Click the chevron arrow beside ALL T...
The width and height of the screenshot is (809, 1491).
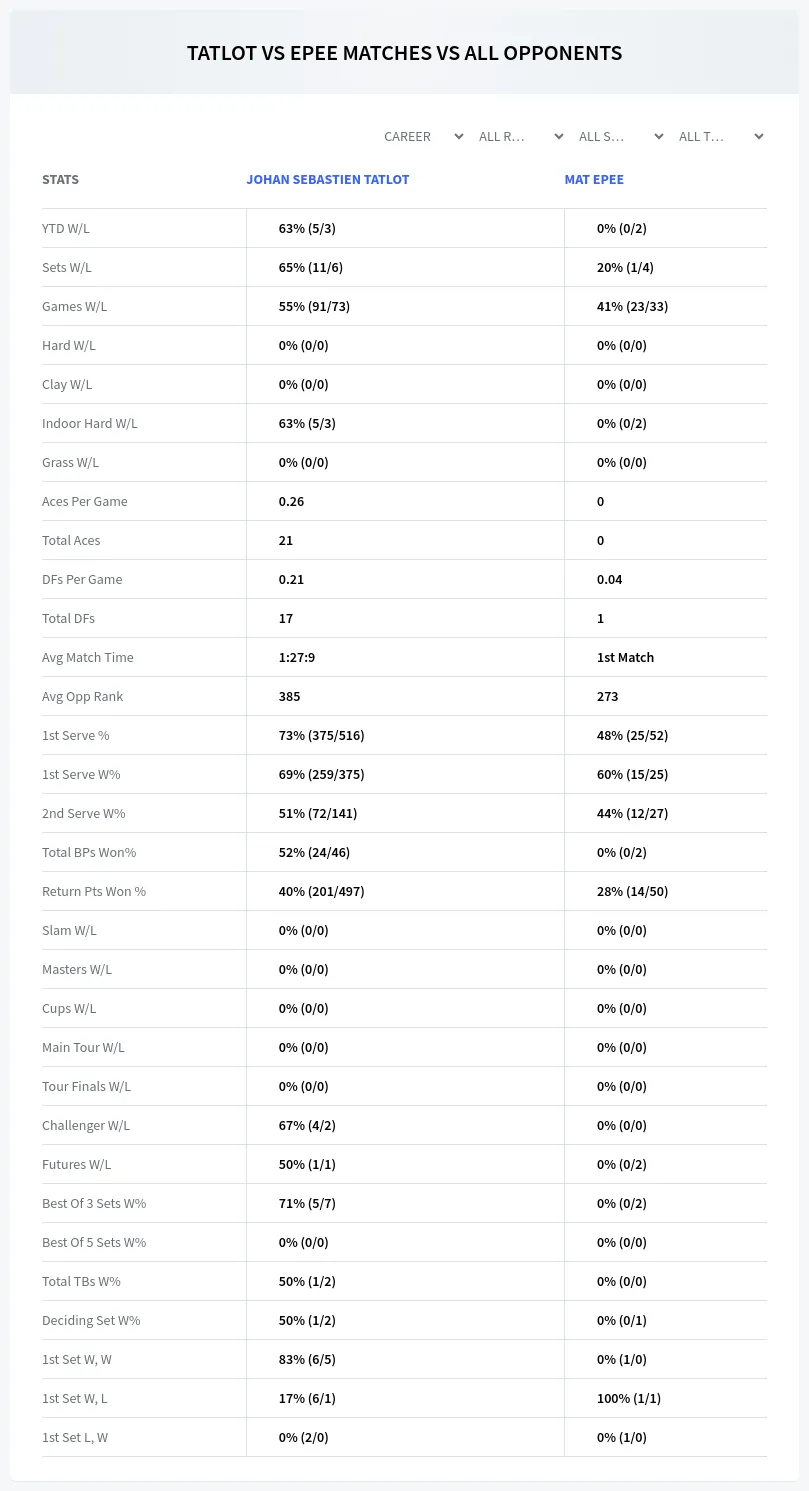pyautogui.click(x=759, y=136)
